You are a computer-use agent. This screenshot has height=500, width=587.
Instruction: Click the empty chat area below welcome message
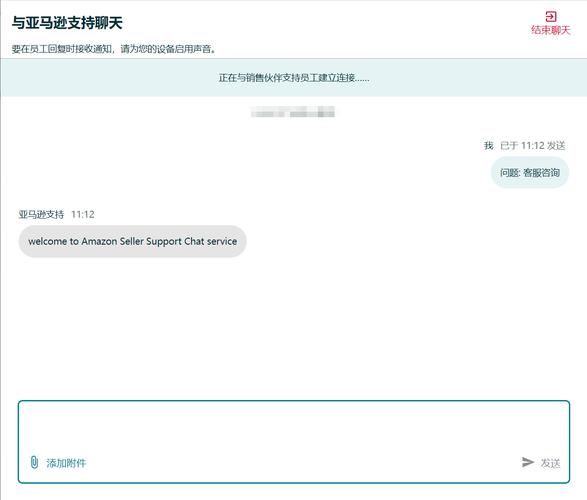294,326
